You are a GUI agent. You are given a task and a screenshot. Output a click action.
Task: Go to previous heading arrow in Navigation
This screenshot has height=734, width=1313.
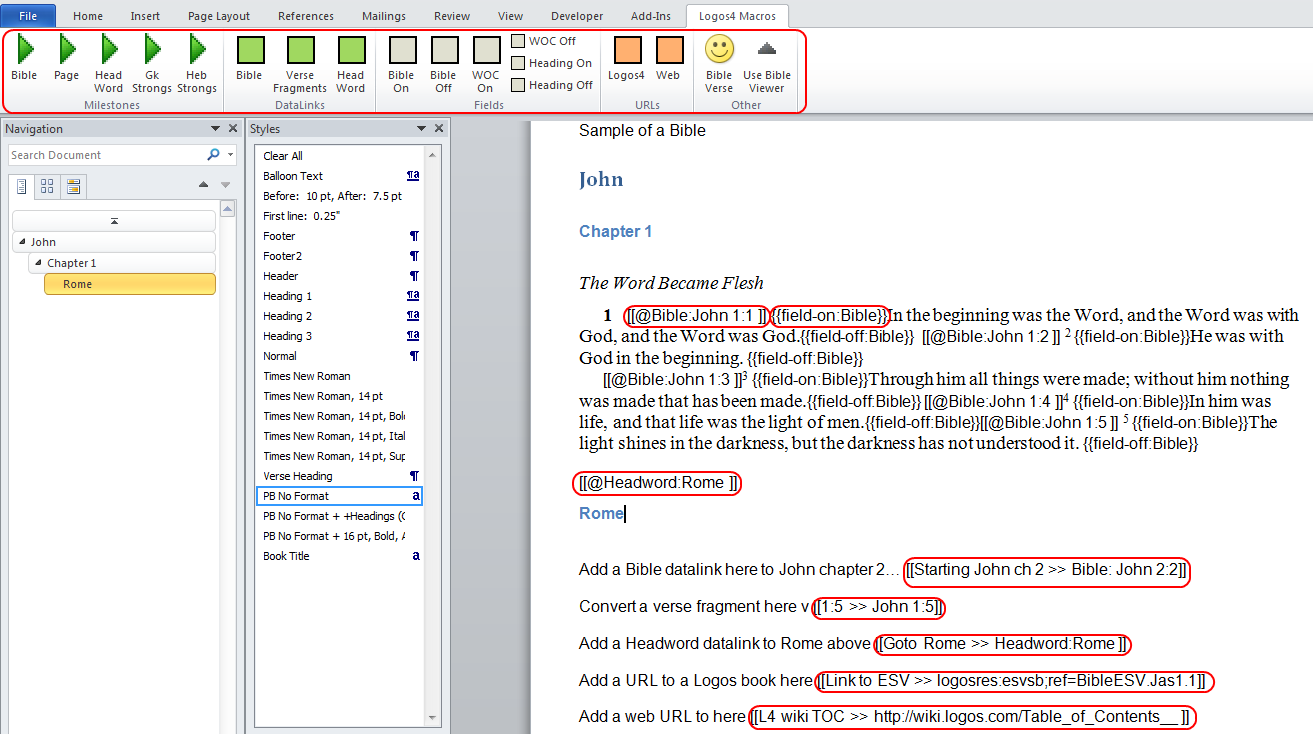tap(204, 185)
